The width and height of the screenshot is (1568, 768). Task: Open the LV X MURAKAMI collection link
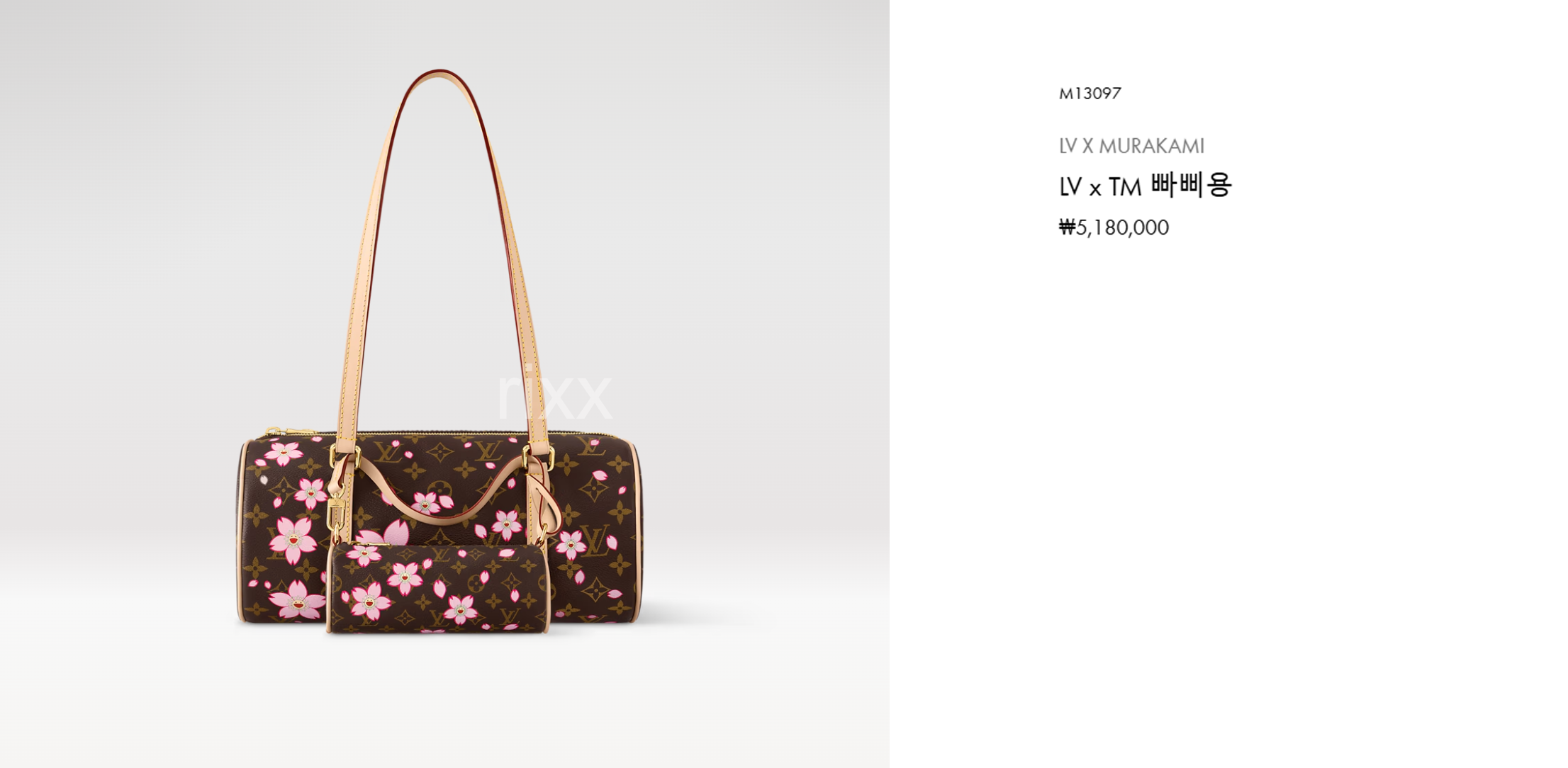point(1131,146)
